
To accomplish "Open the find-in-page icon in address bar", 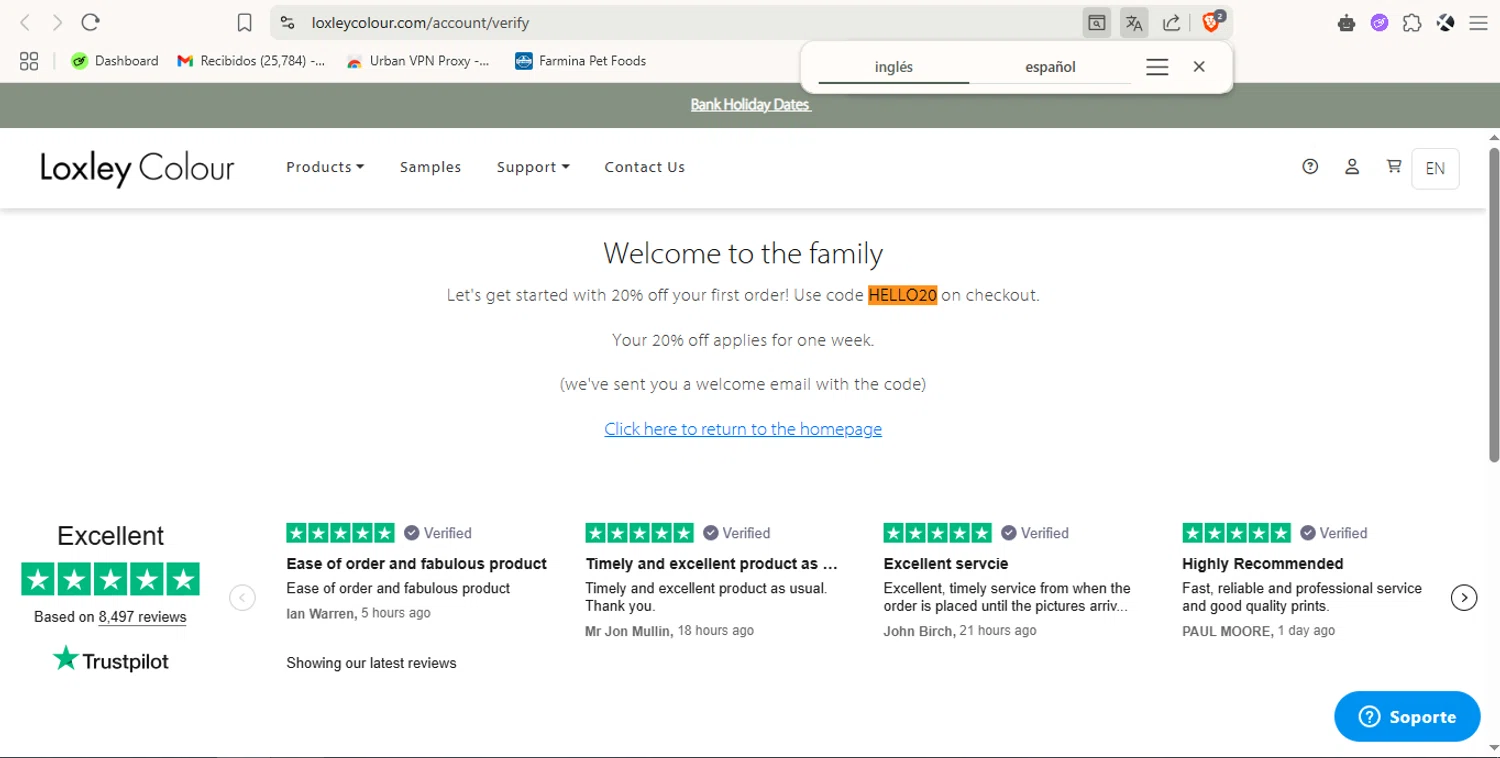I will click(x=1097, y=22).
